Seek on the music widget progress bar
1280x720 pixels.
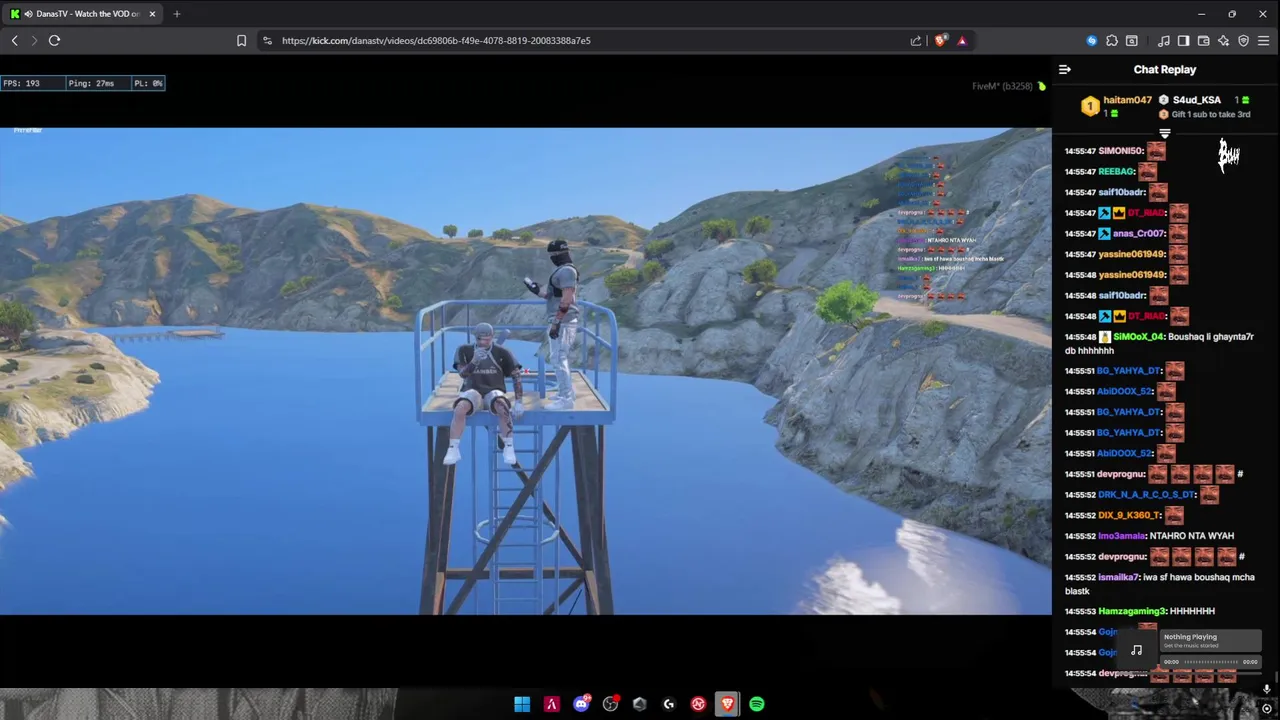[x=1210, y=662]
